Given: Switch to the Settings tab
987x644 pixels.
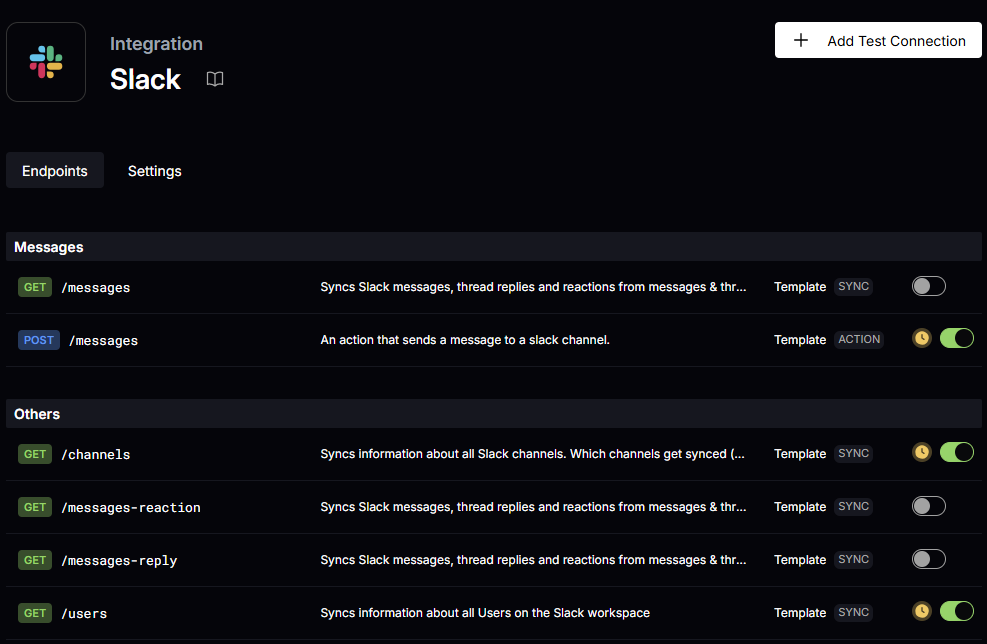Looking at the screenshot, I should pyautogui.click(x=155, y=171).
